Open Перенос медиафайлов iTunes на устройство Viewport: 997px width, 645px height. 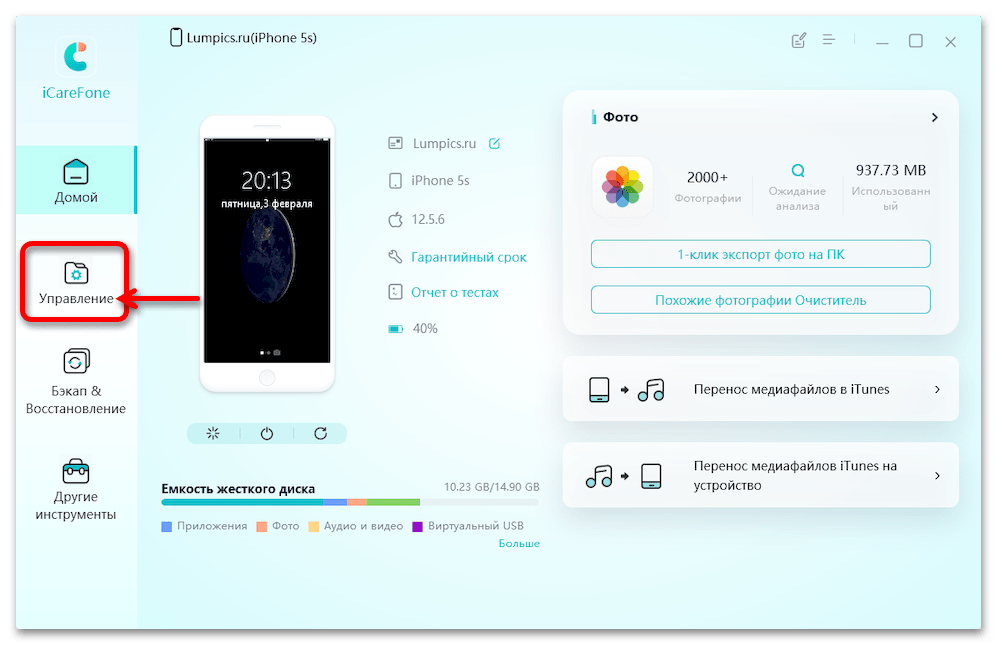pyautogui.click(x=760, y=475)
